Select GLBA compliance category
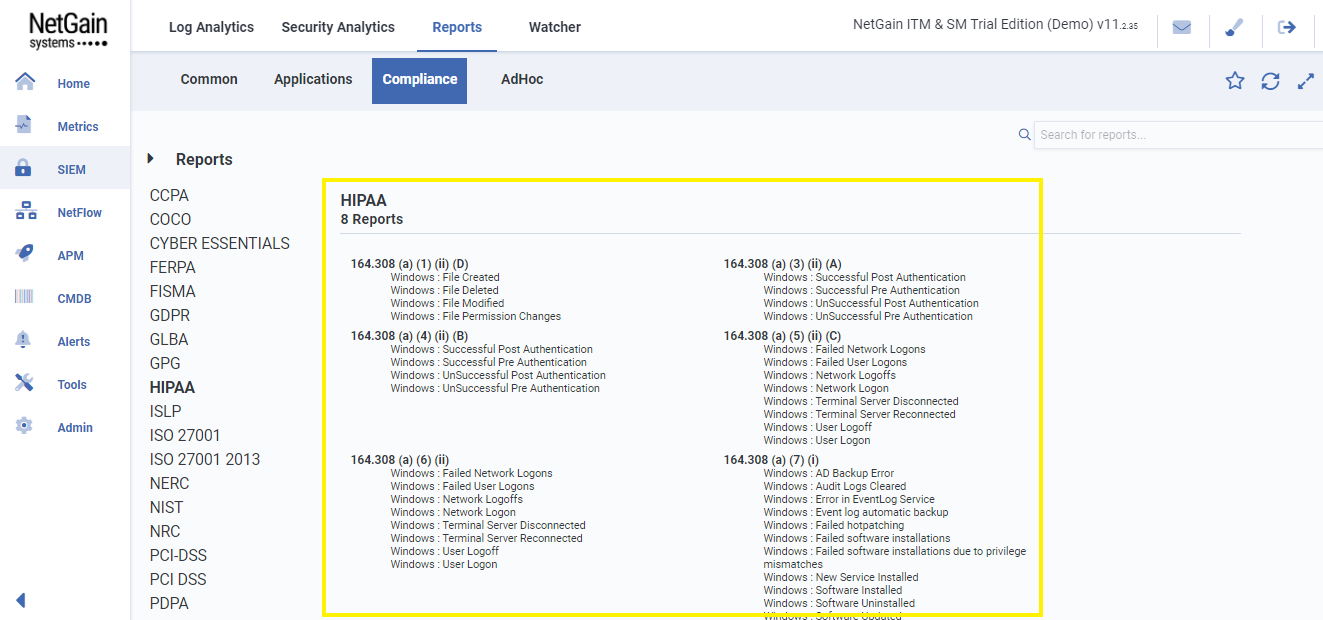Image resolution: width=1323 pixels, height=620 pixels. [x=169, y=339]
